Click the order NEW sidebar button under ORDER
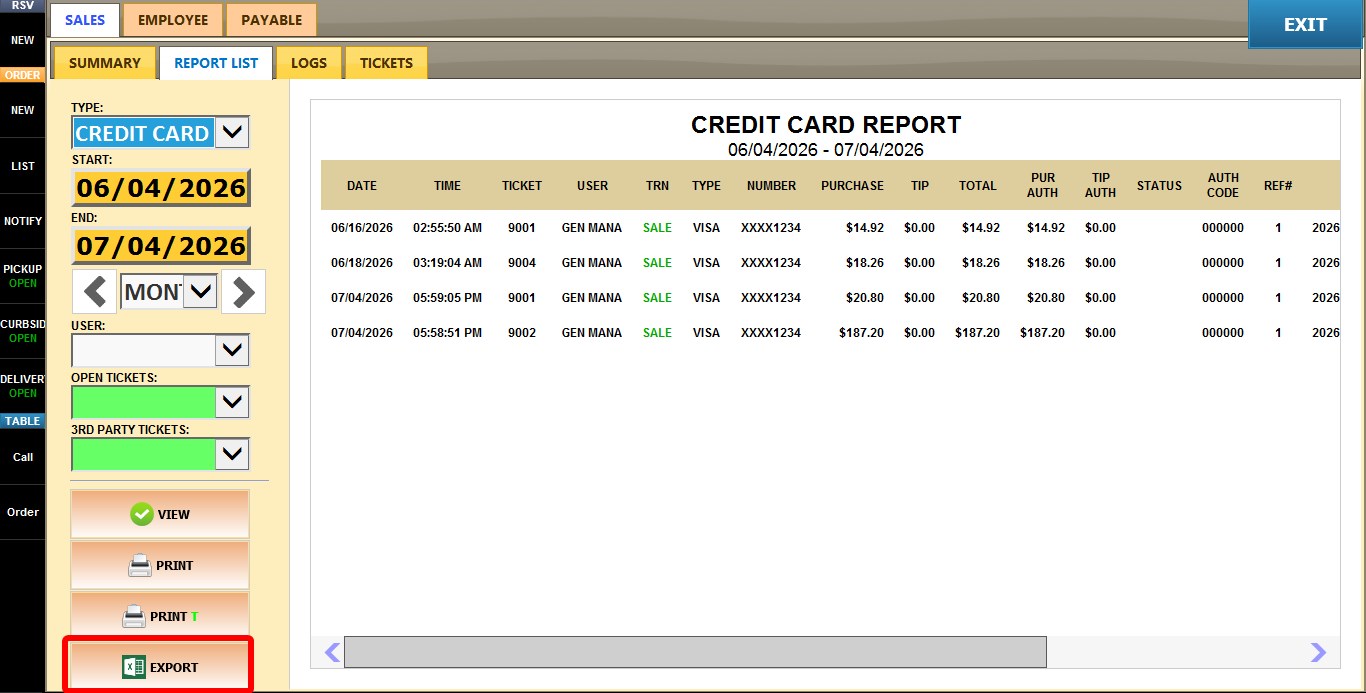 22,110
